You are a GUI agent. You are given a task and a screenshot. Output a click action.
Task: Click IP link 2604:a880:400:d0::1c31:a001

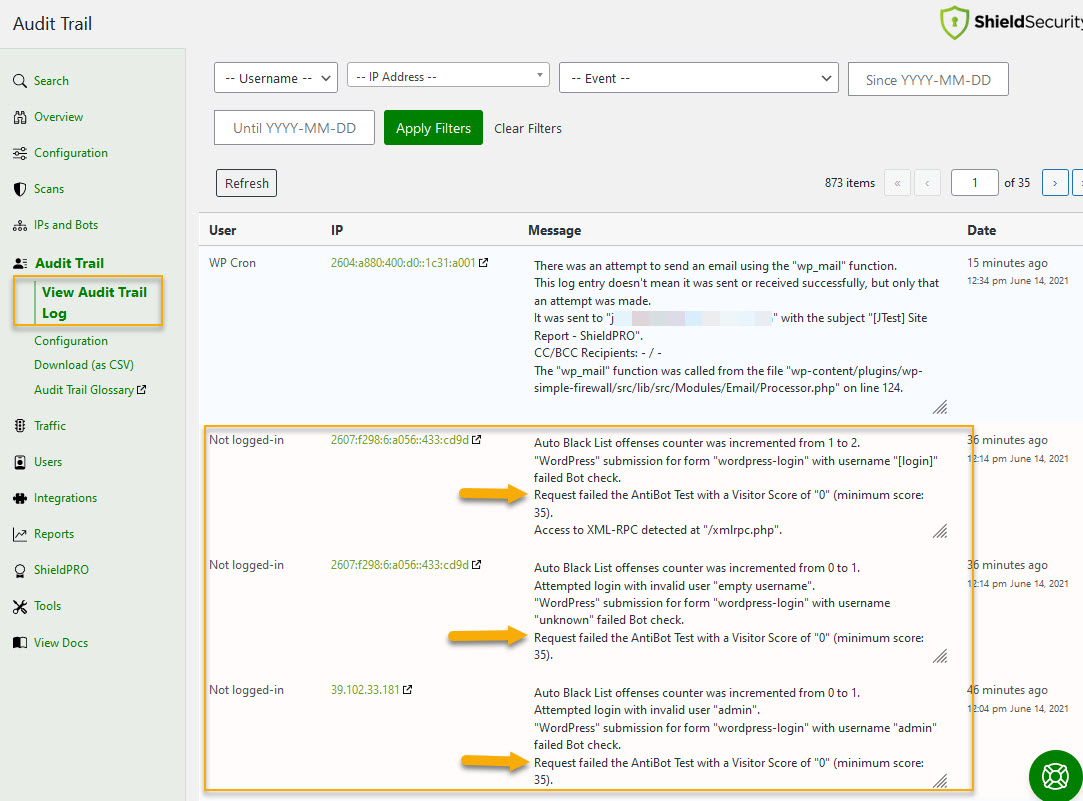(x=403, y=262)
